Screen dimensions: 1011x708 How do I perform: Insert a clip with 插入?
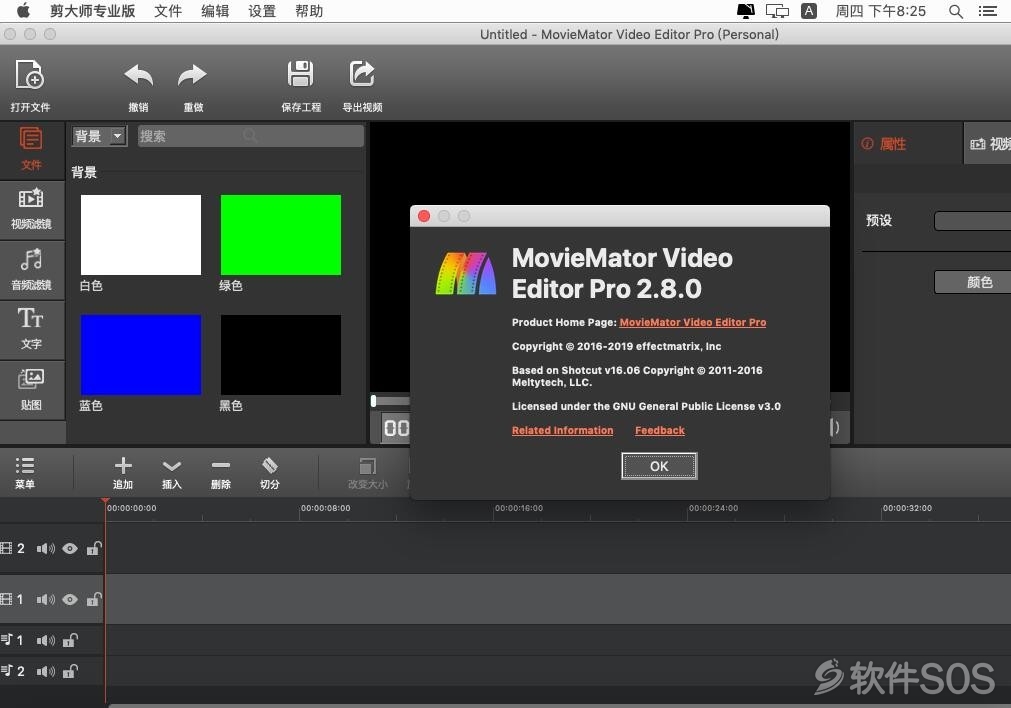pyautogui.click(x=172, y=473)
